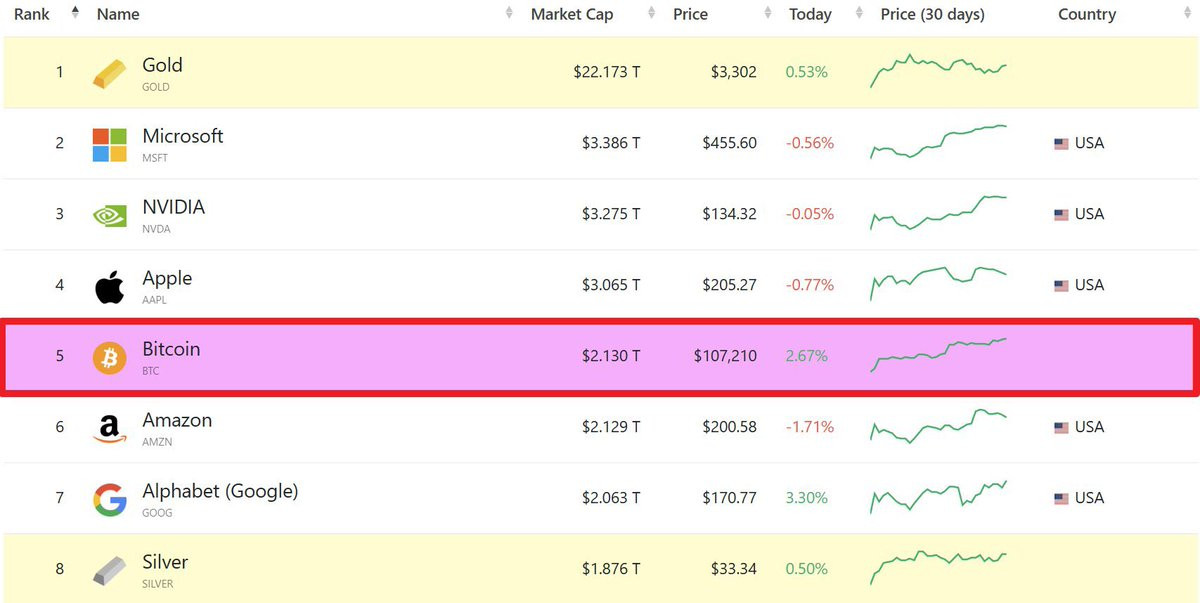This screenshot has height=603, width=1200.
Task: Open Alphabet 30-day price sparkline
Action: pyautogui.click(x=939, y=497)
